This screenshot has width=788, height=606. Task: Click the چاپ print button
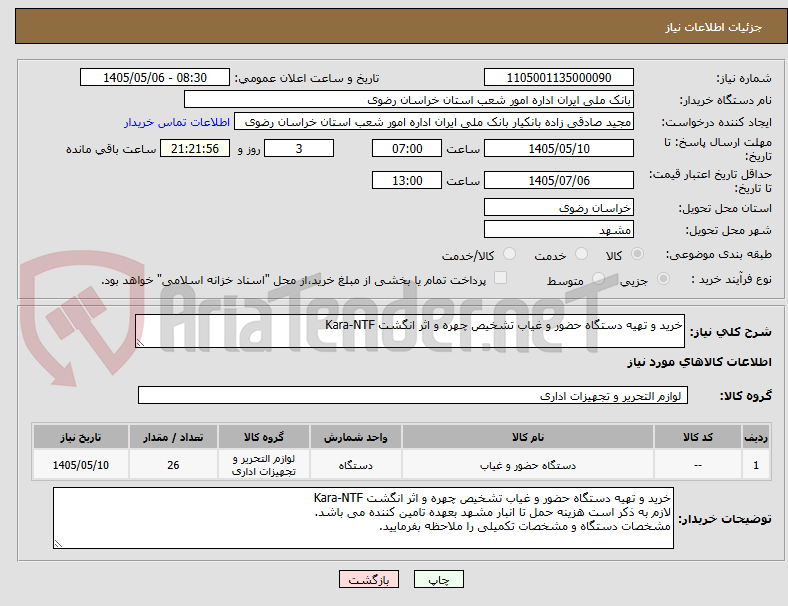pos(439,579)
